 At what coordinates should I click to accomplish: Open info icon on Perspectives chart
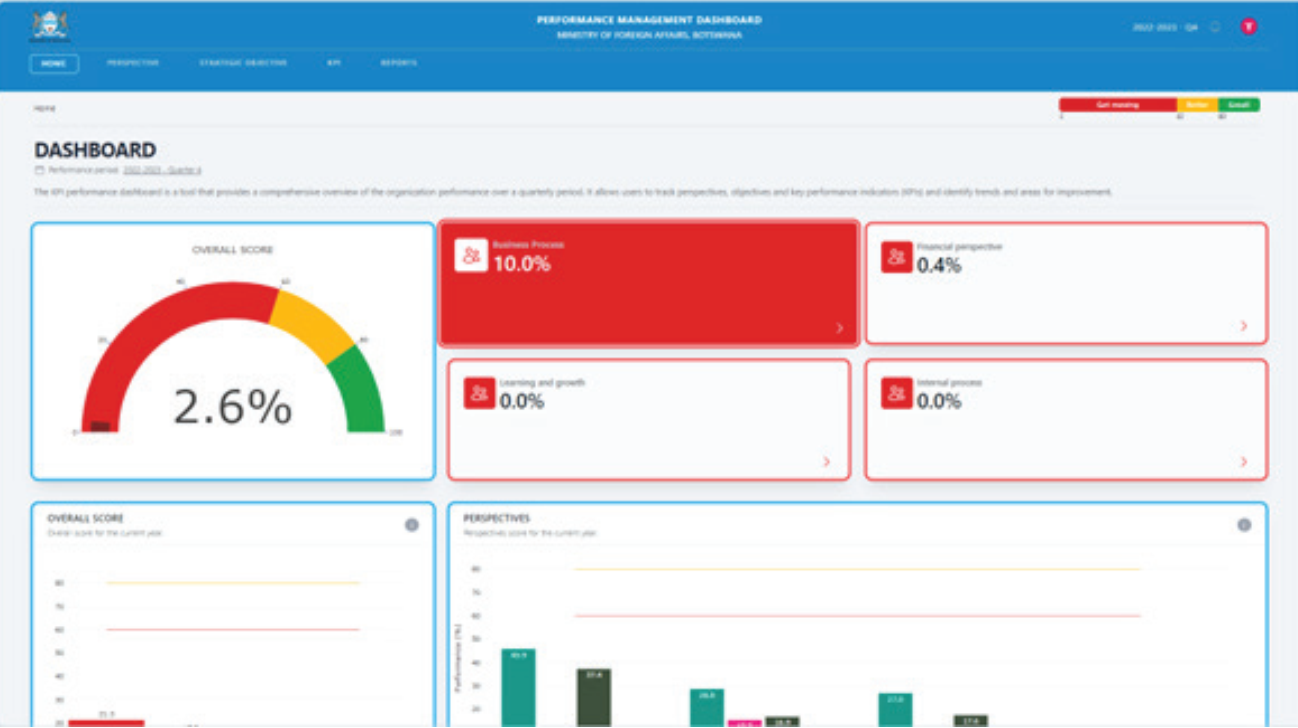click(x=1244, y=525)
